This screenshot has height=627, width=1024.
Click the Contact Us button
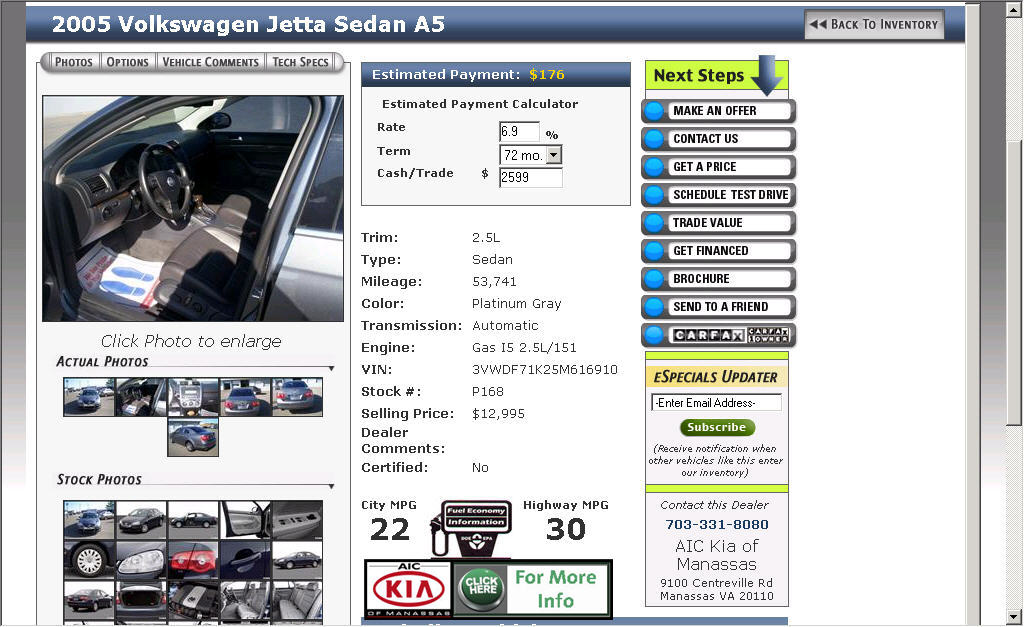coord(718,139)
